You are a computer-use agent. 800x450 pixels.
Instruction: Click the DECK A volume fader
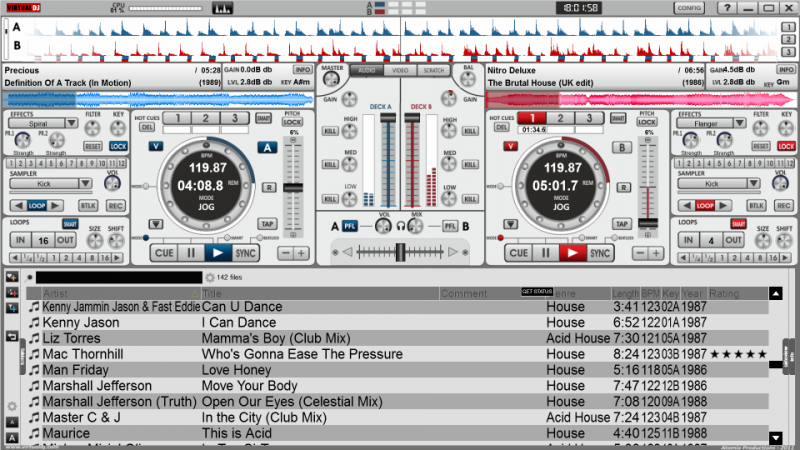point(388,118)
